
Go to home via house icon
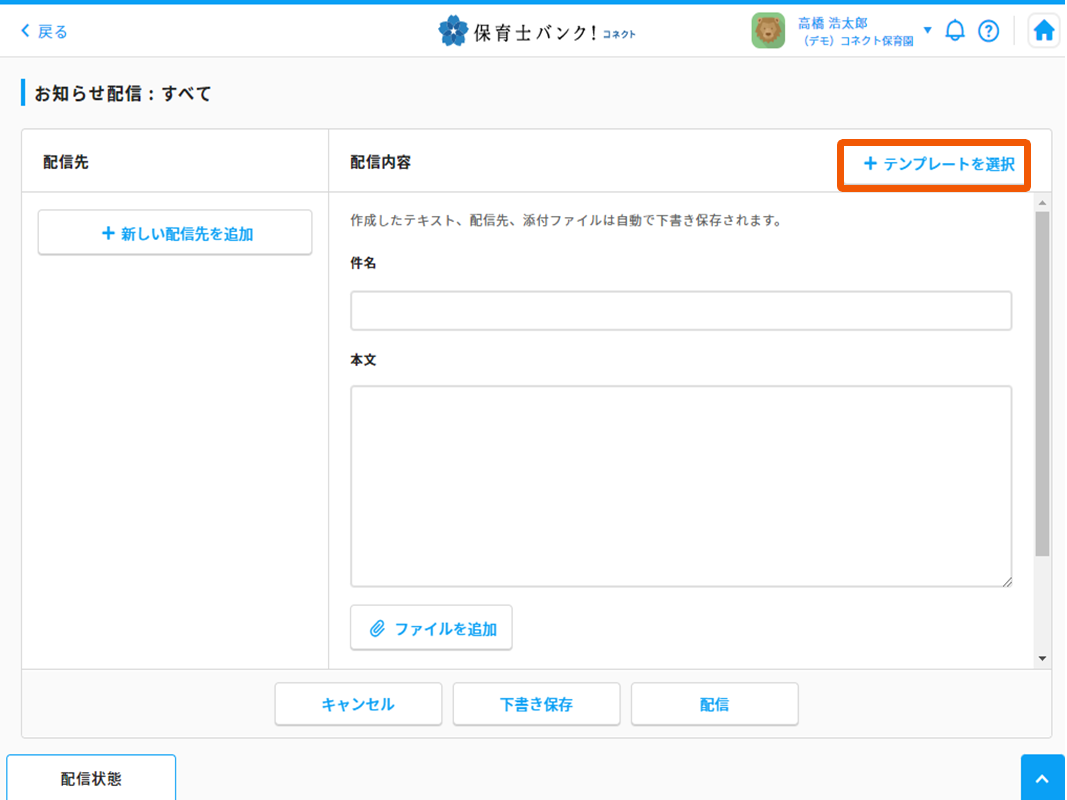point(1044,31)
